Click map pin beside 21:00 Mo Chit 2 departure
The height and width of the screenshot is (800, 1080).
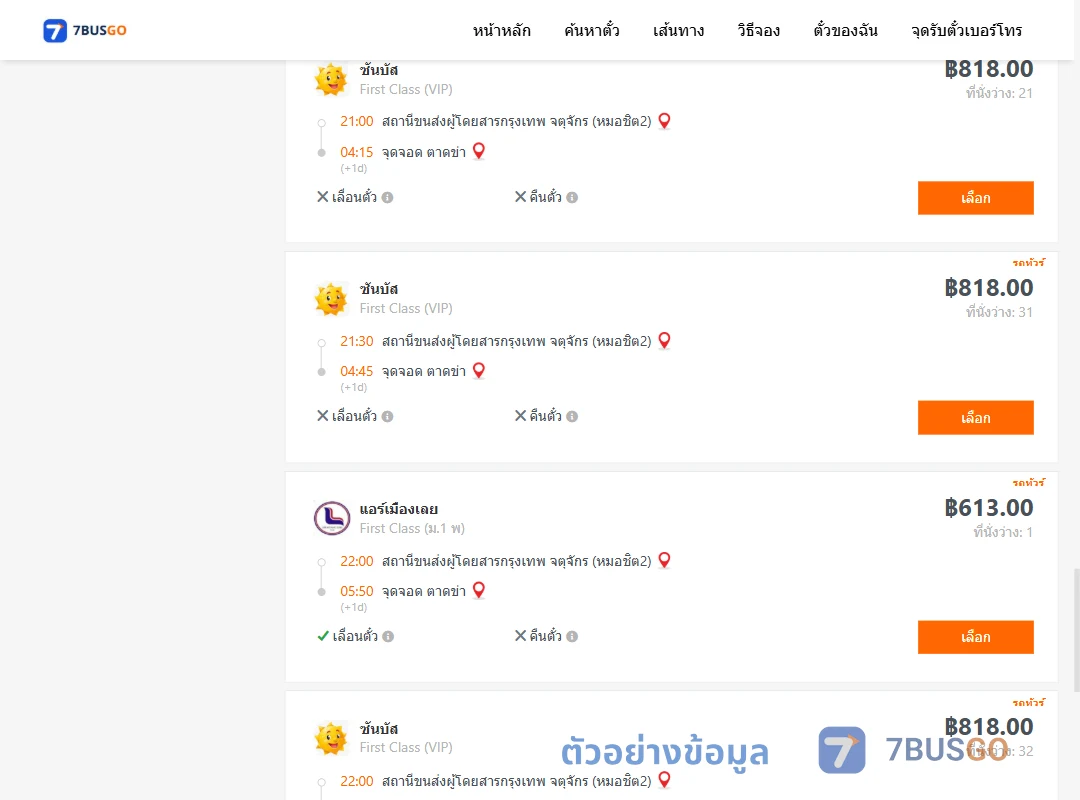665,121
